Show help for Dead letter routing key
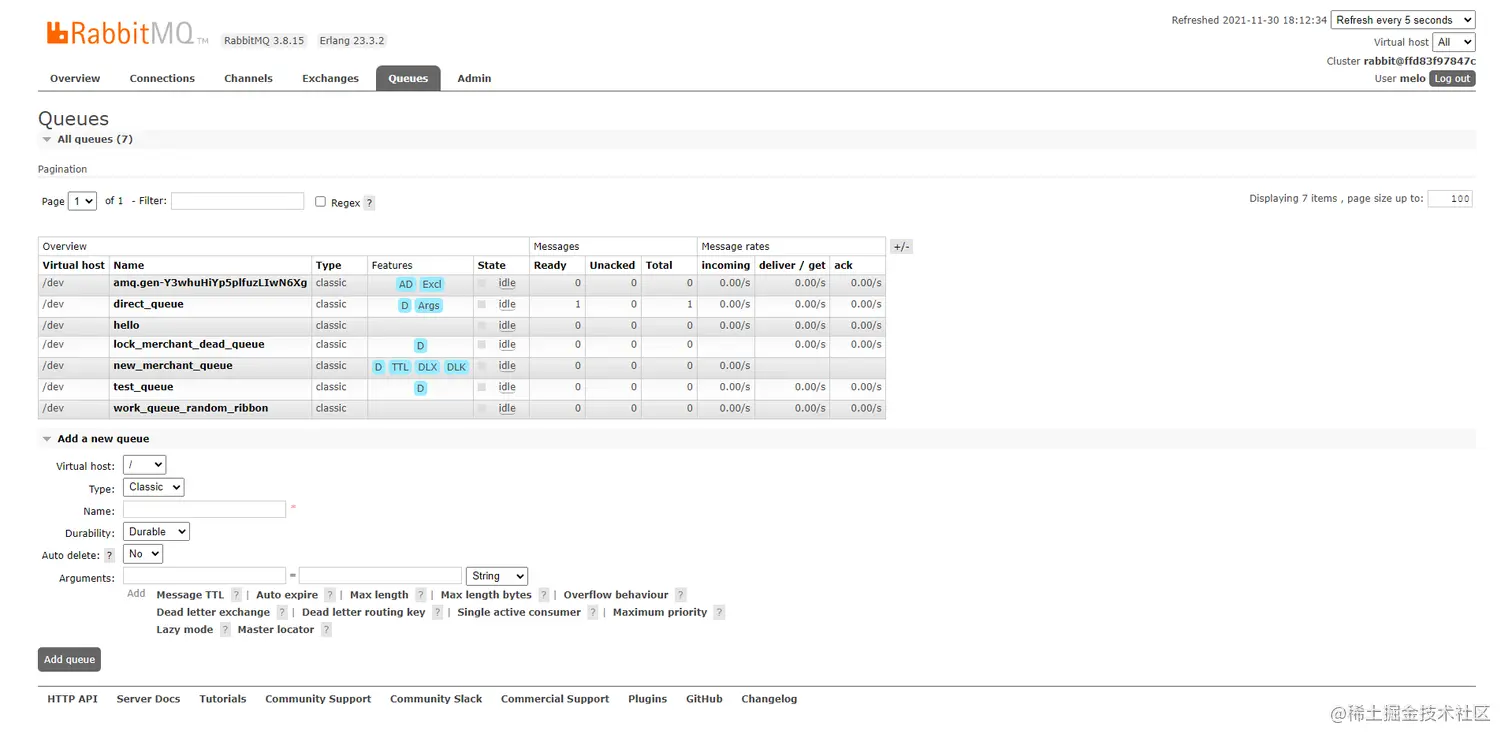Screen dimensions: 1512x745 (x=437, y=613)
